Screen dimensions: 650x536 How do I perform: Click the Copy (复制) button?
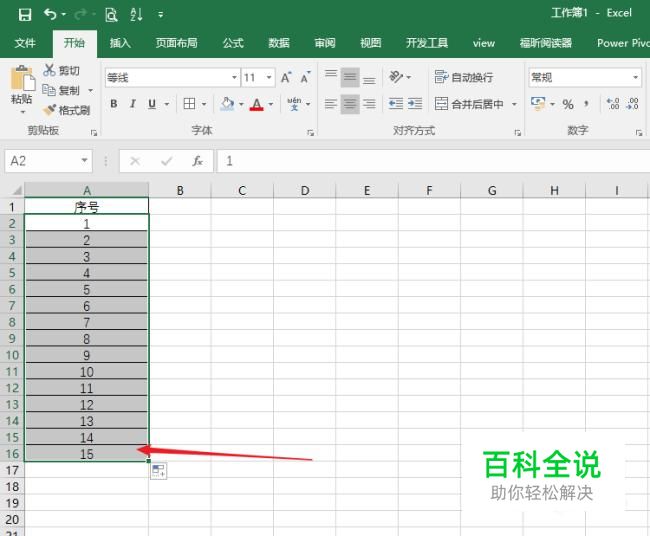[61, 90]
